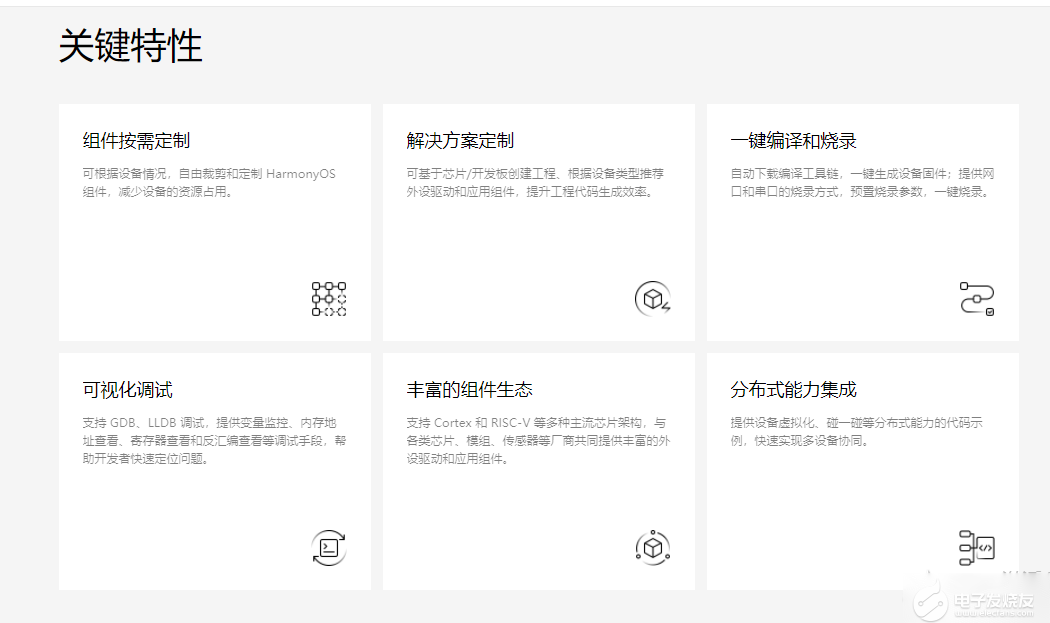Click the 关键特性 page heading

click(131, 46)
